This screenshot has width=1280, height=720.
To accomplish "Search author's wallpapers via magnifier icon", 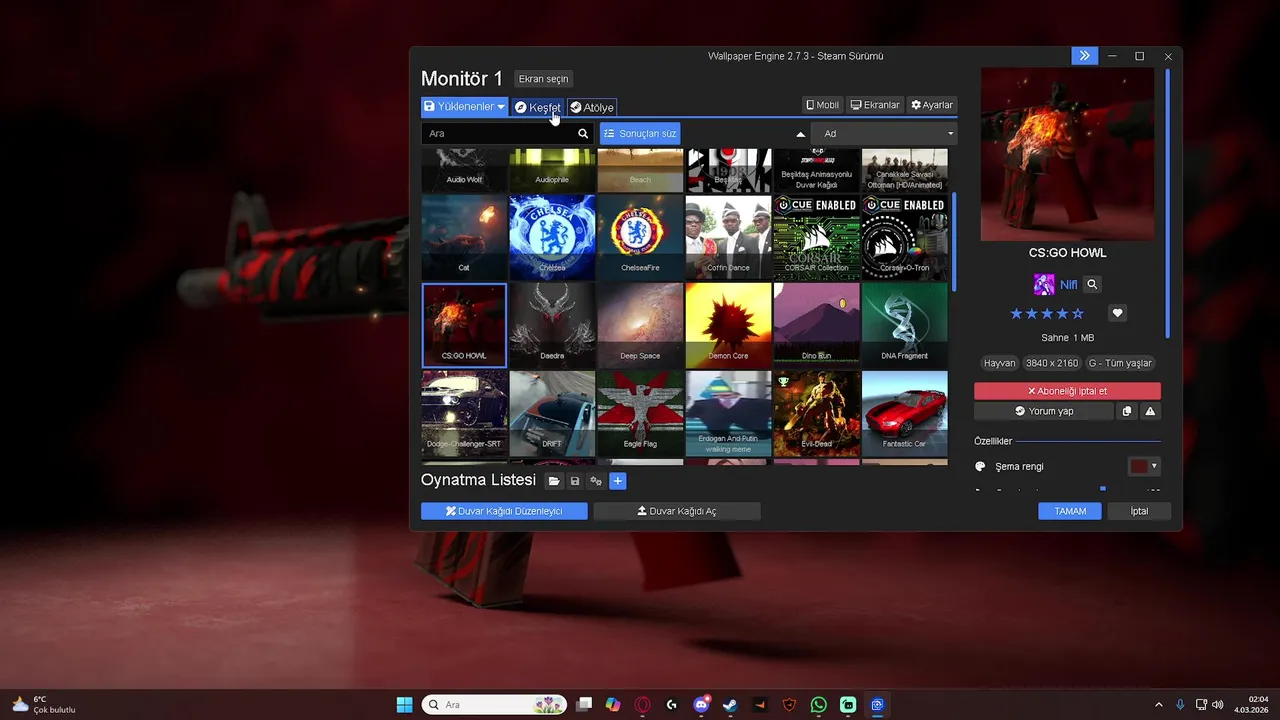I will (1092, 285).
